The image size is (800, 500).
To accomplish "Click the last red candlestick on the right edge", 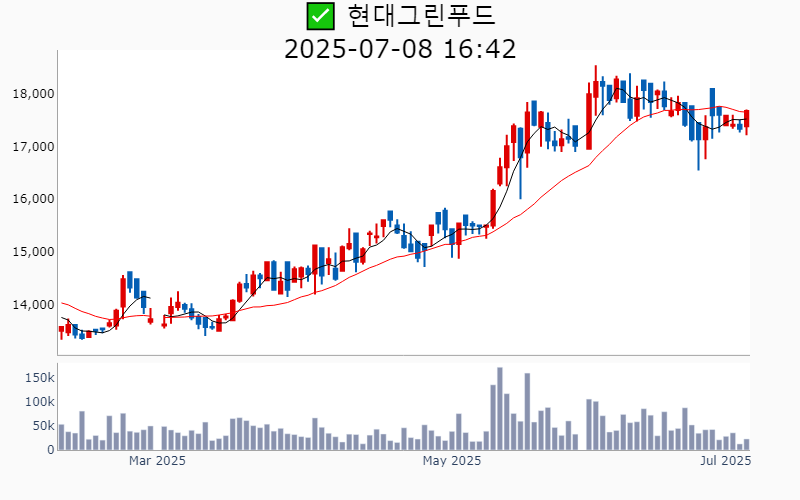I will point(746,122).
